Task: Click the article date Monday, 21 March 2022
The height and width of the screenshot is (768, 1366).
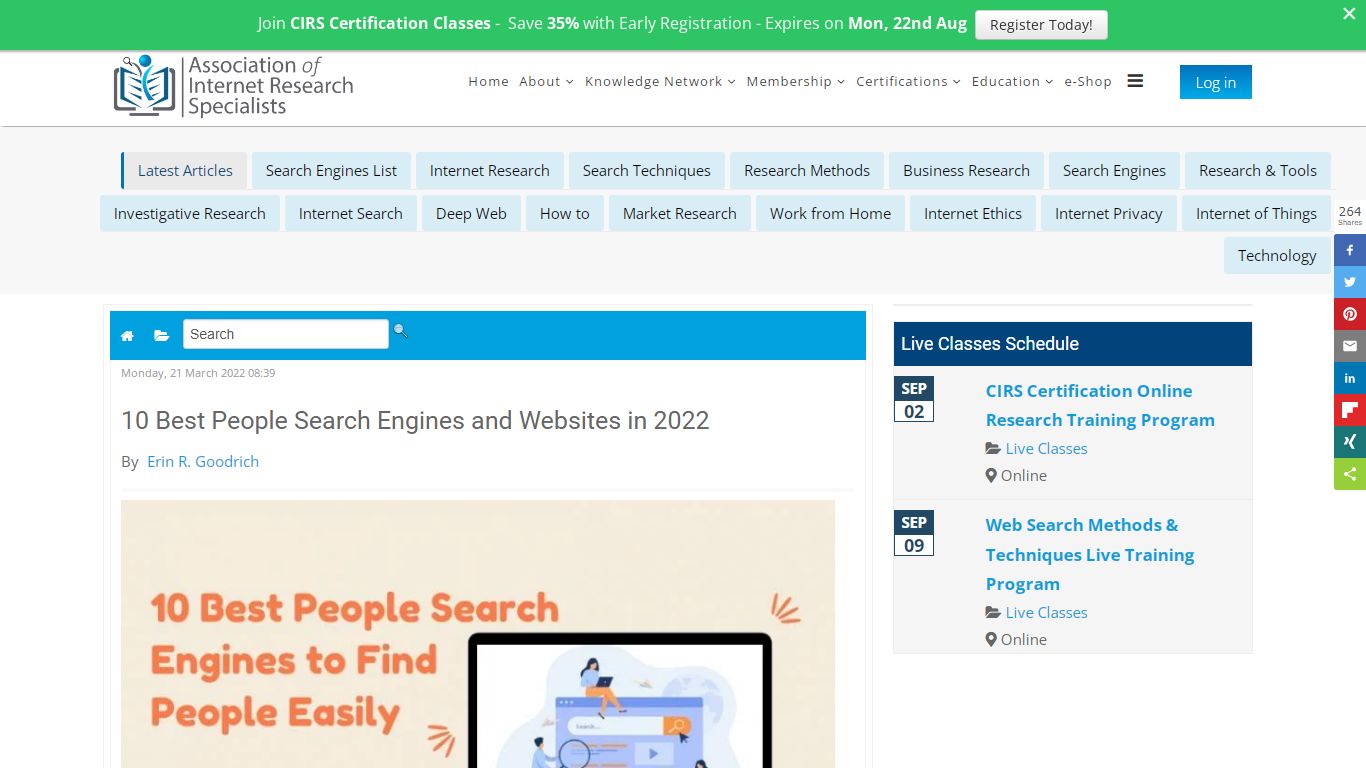Action: click(198, 373)
